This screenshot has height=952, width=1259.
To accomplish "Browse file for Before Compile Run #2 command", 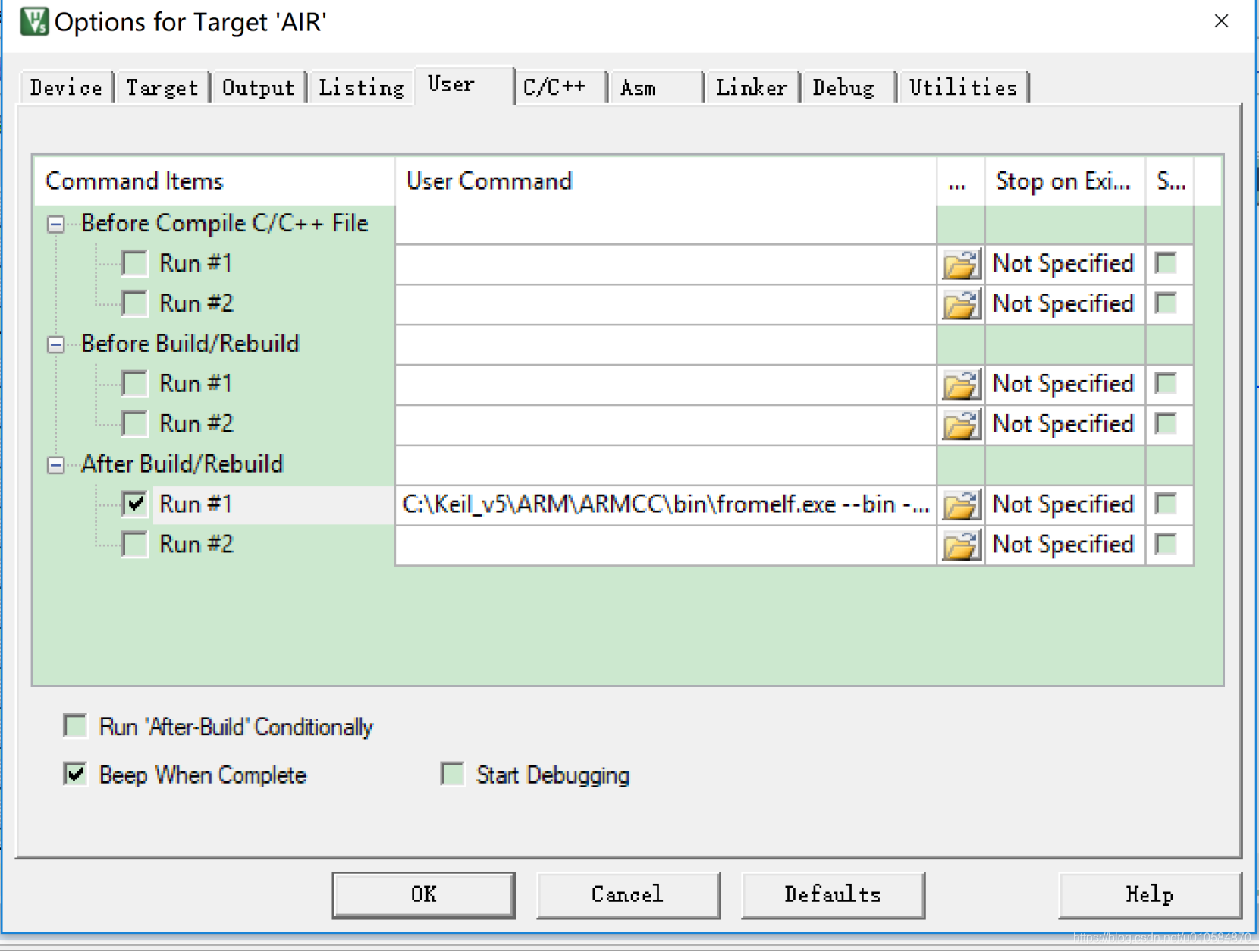I will click(961, 304).
